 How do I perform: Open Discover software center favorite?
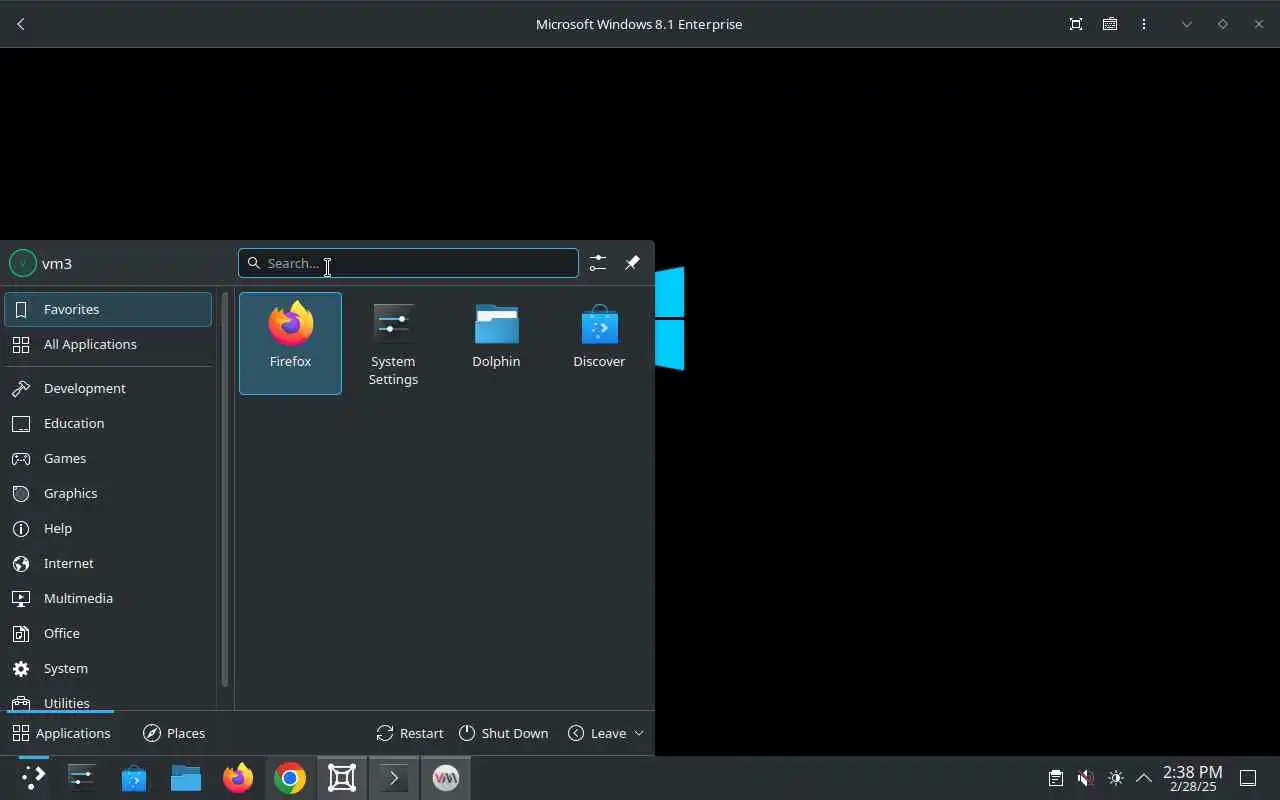pos(599,343)
